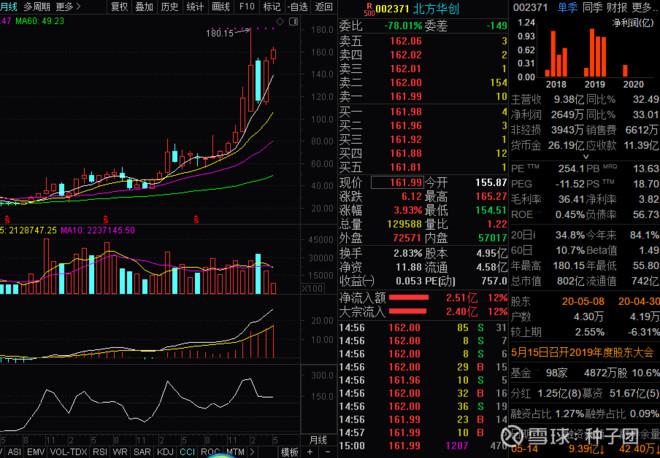This screenshot has width=660, height=458.
Task: Click the 委比 -78.01% value
Action: click(x=403, y=26)
